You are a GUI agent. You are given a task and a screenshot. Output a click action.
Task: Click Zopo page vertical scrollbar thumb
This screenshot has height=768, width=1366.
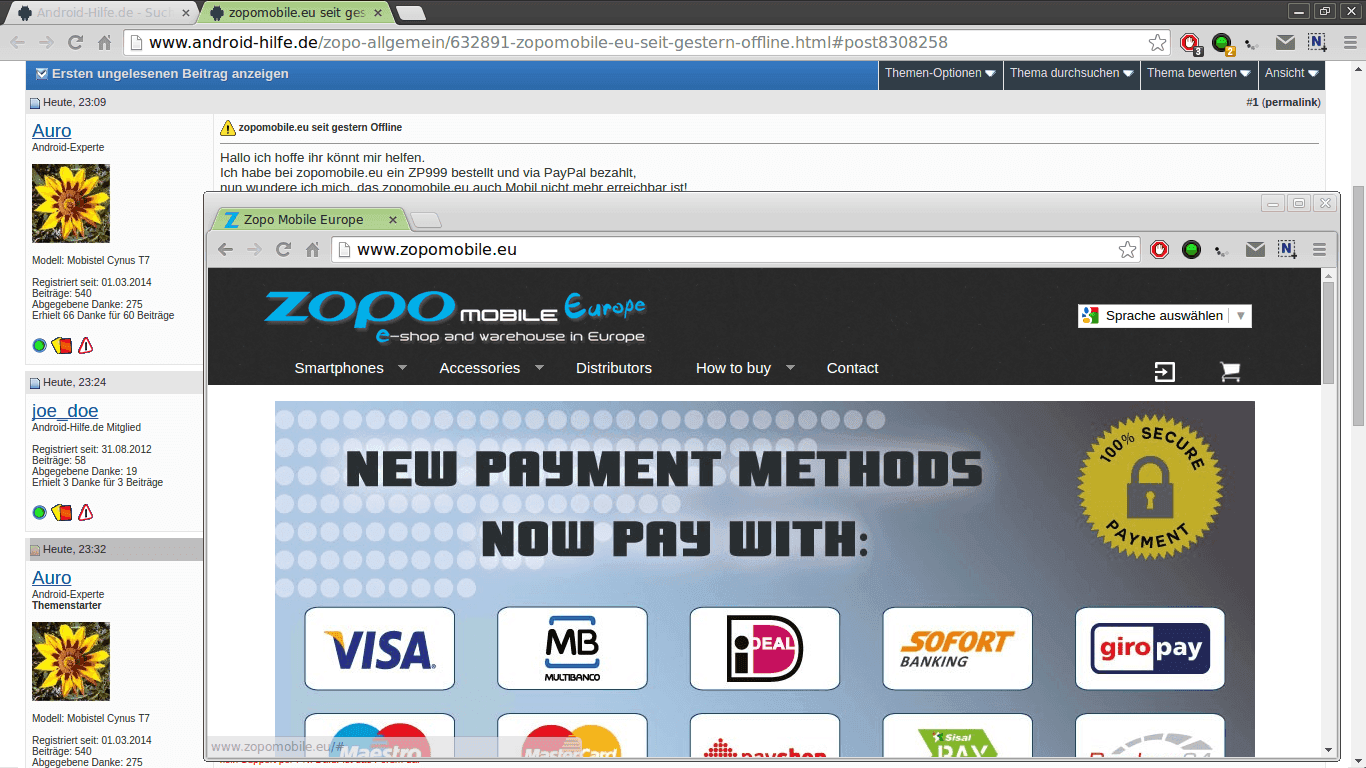tap(1329, 333)
